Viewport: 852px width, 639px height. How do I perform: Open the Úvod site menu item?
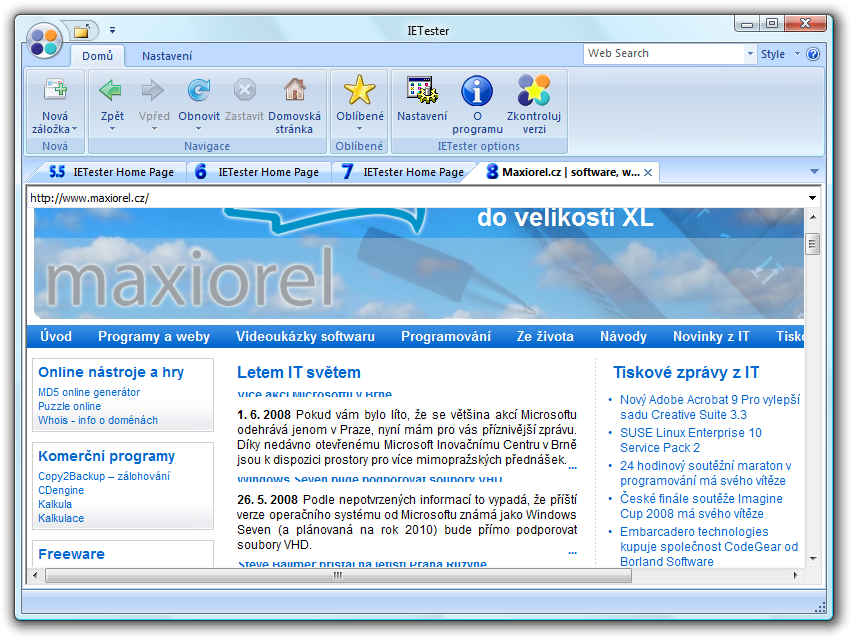click(56, 336)
